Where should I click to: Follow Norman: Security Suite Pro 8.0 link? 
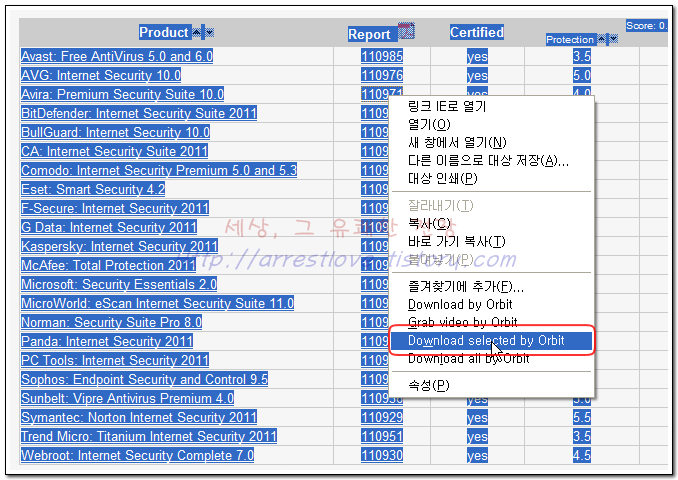111,322
